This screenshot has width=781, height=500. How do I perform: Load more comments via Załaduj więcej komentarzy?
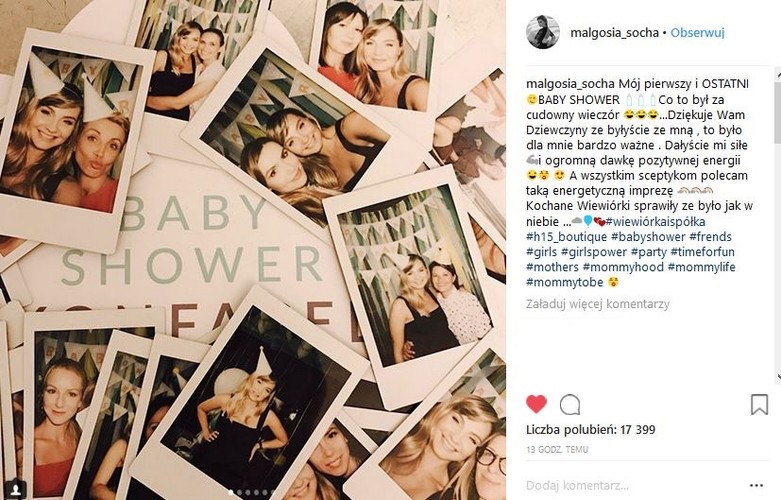pyautogui.click(x=597, y=304)
